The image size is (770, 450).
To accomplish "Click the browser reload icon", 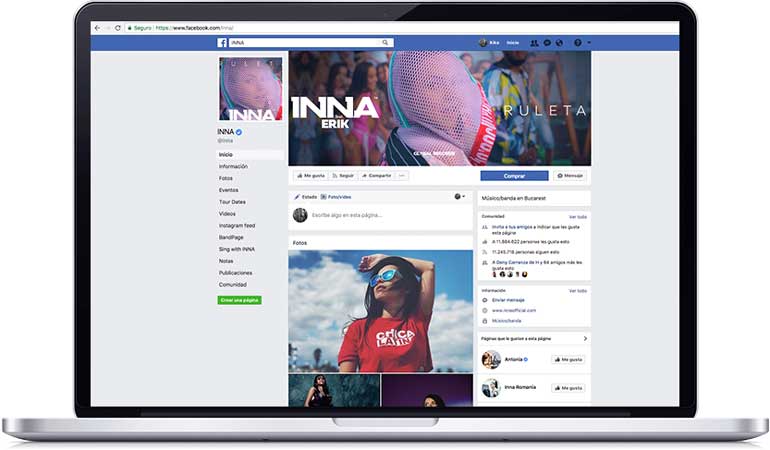I will (118, 27).
